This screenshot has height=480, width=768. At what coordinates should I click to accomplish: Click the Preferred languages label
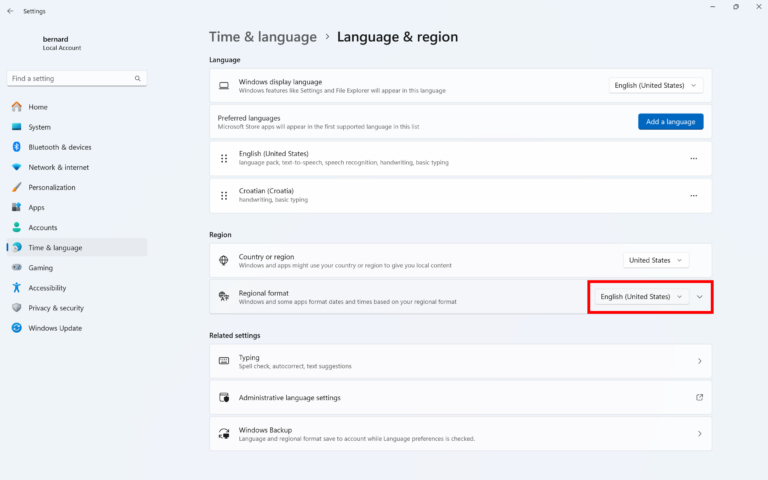click(x=249, y=118)
